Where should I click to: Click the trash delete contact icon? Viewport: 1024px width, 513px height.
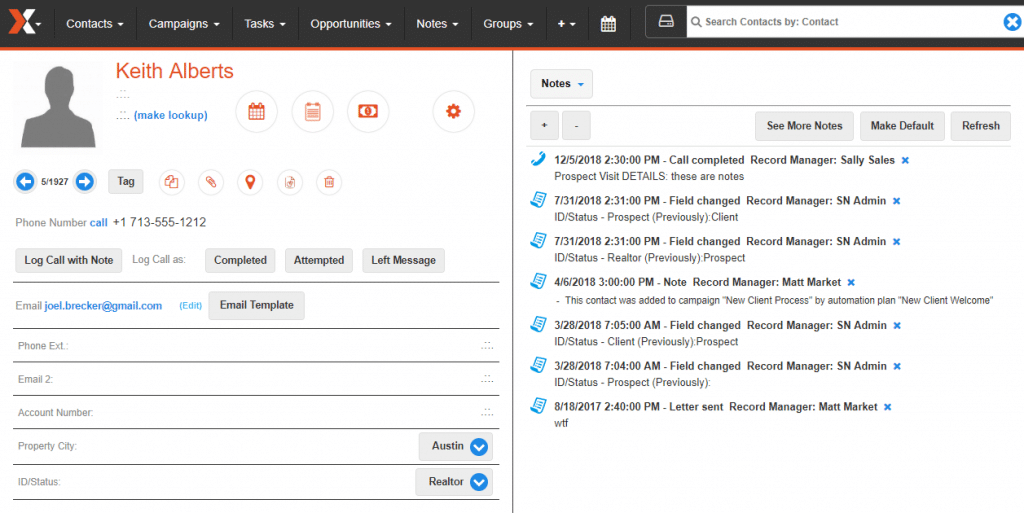[328, 182]
